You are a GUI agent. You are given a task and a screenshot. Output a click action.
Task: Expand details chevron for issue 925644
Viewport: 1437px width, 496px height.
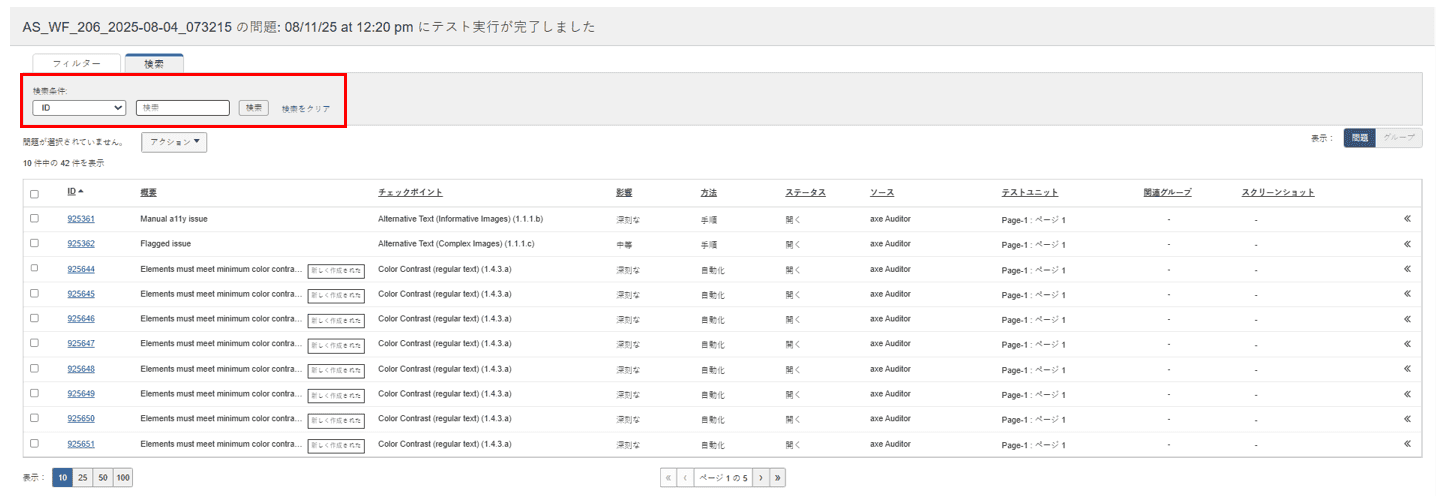1406,268
